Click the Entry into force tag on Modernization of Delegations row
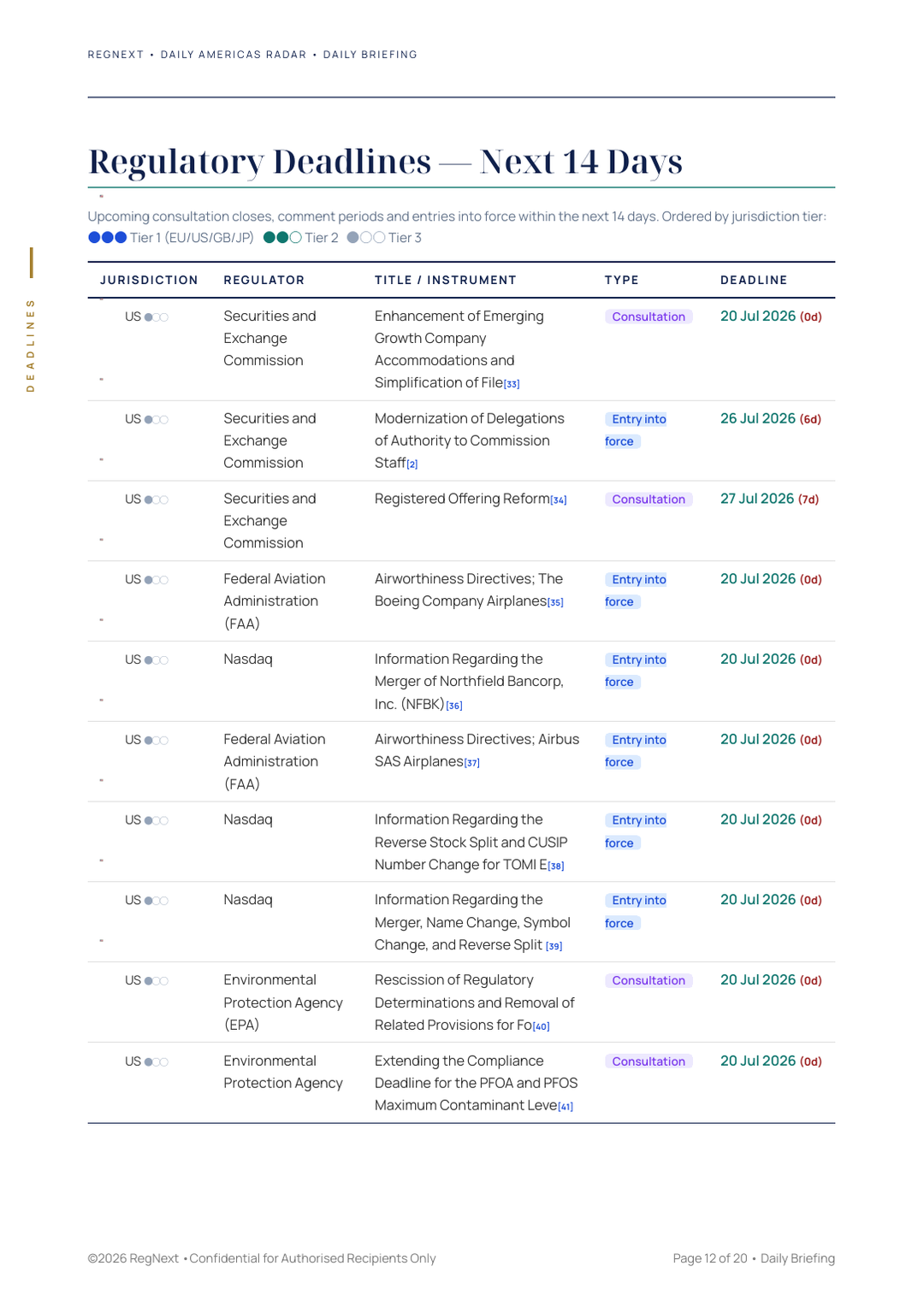The height and width of the screenshot is (1307, 924). (636, 430)
